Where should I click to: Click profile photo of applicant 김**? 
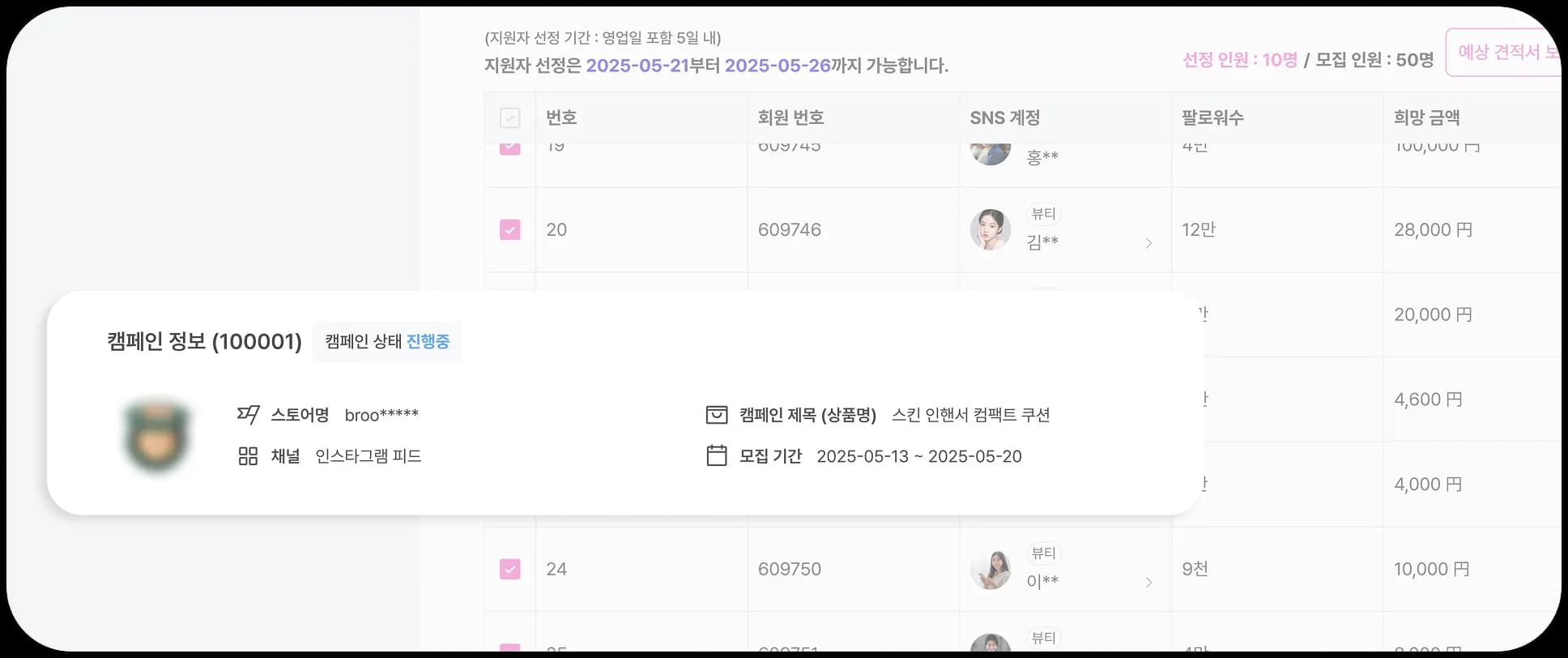pos(990,229)
